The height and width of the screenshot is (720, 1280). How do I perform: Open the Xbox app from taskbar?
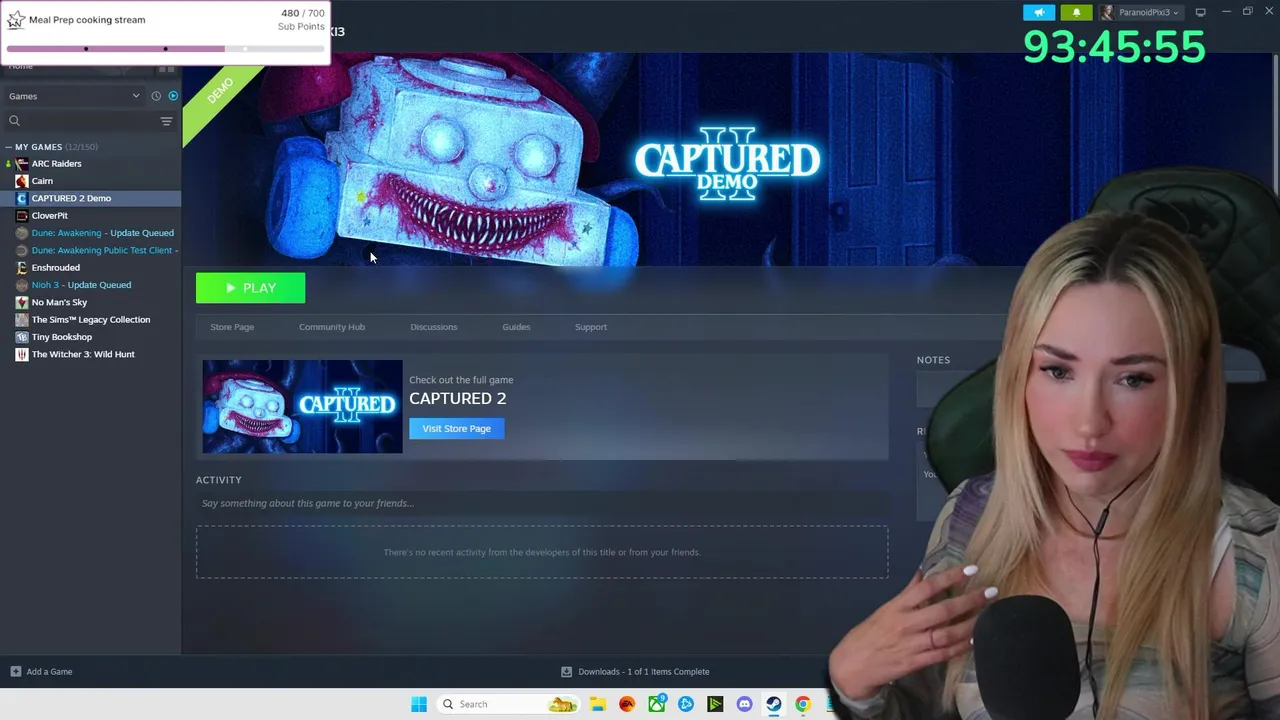tap(656, 704)
